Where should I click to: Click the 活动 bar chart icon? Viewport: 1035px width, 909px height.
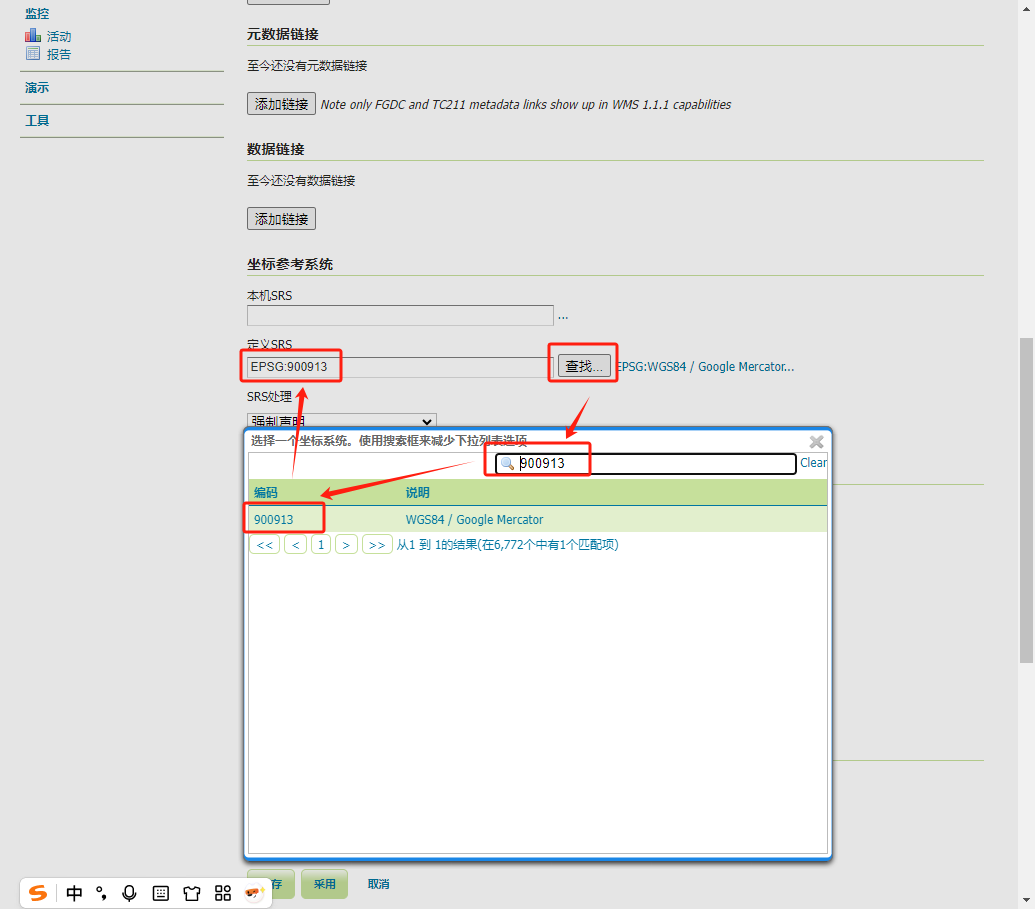(x=33, y=35)
